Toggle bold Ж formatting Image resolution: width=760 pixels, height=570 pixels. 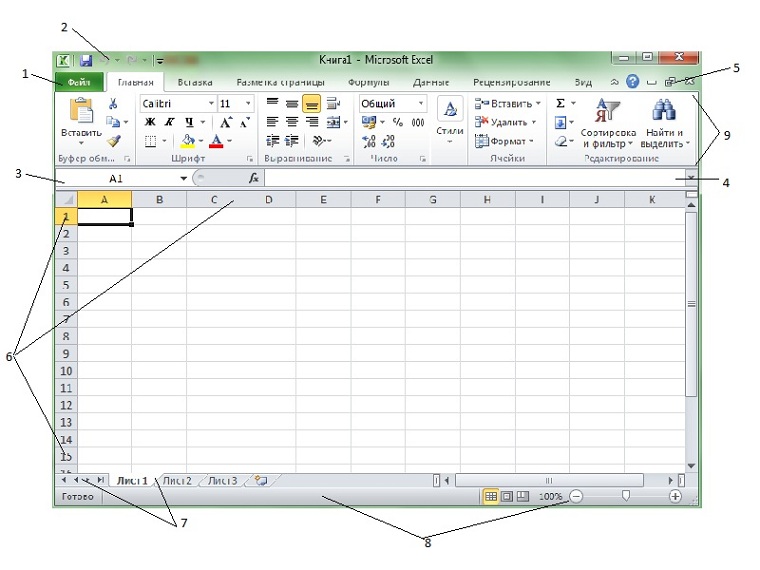click(150, 122)
